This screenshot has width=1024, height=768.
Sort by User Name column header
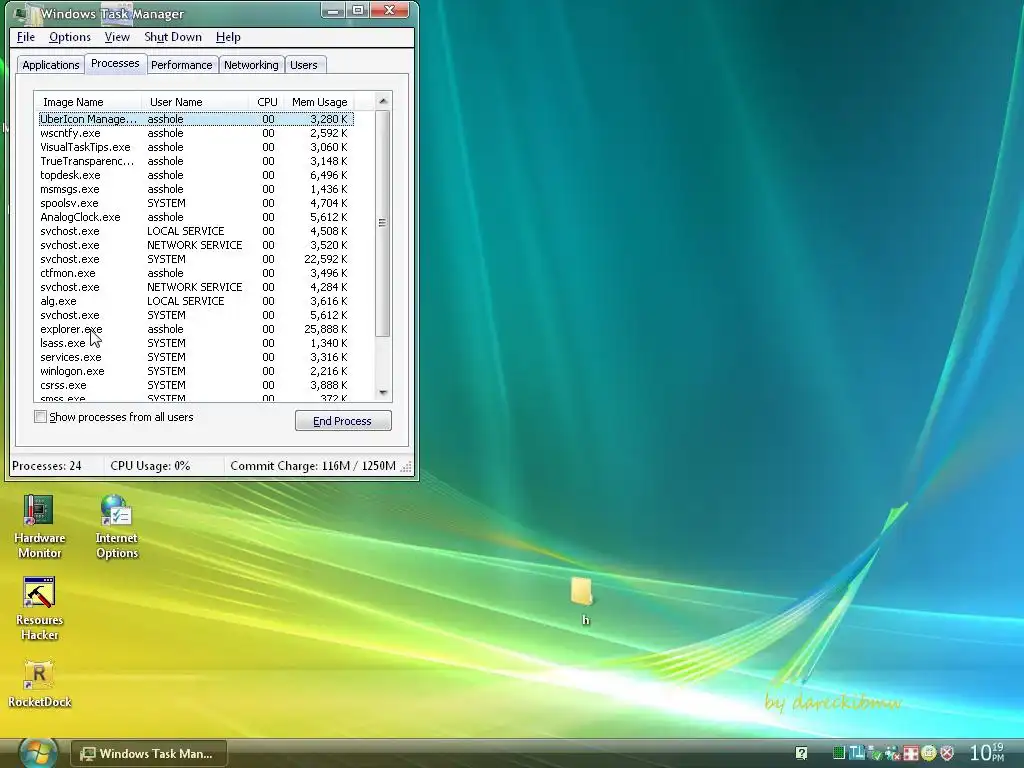(195, 102)
